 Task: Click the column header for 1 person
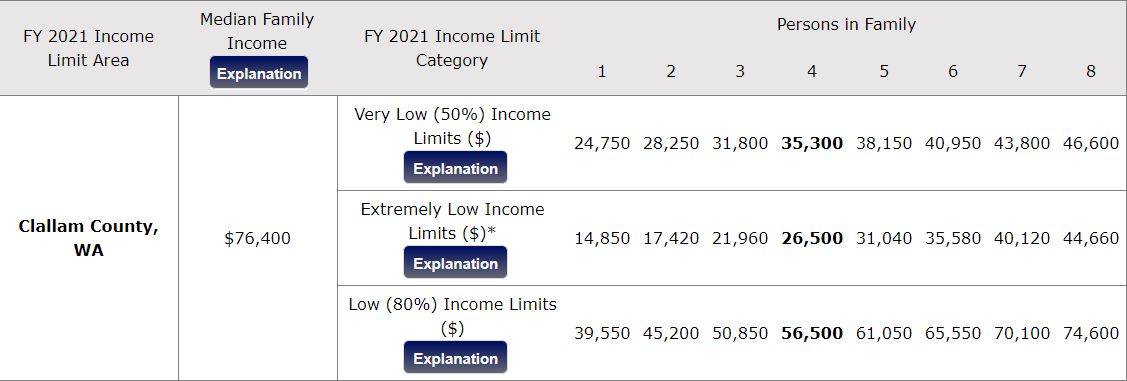tap(602, 71)
